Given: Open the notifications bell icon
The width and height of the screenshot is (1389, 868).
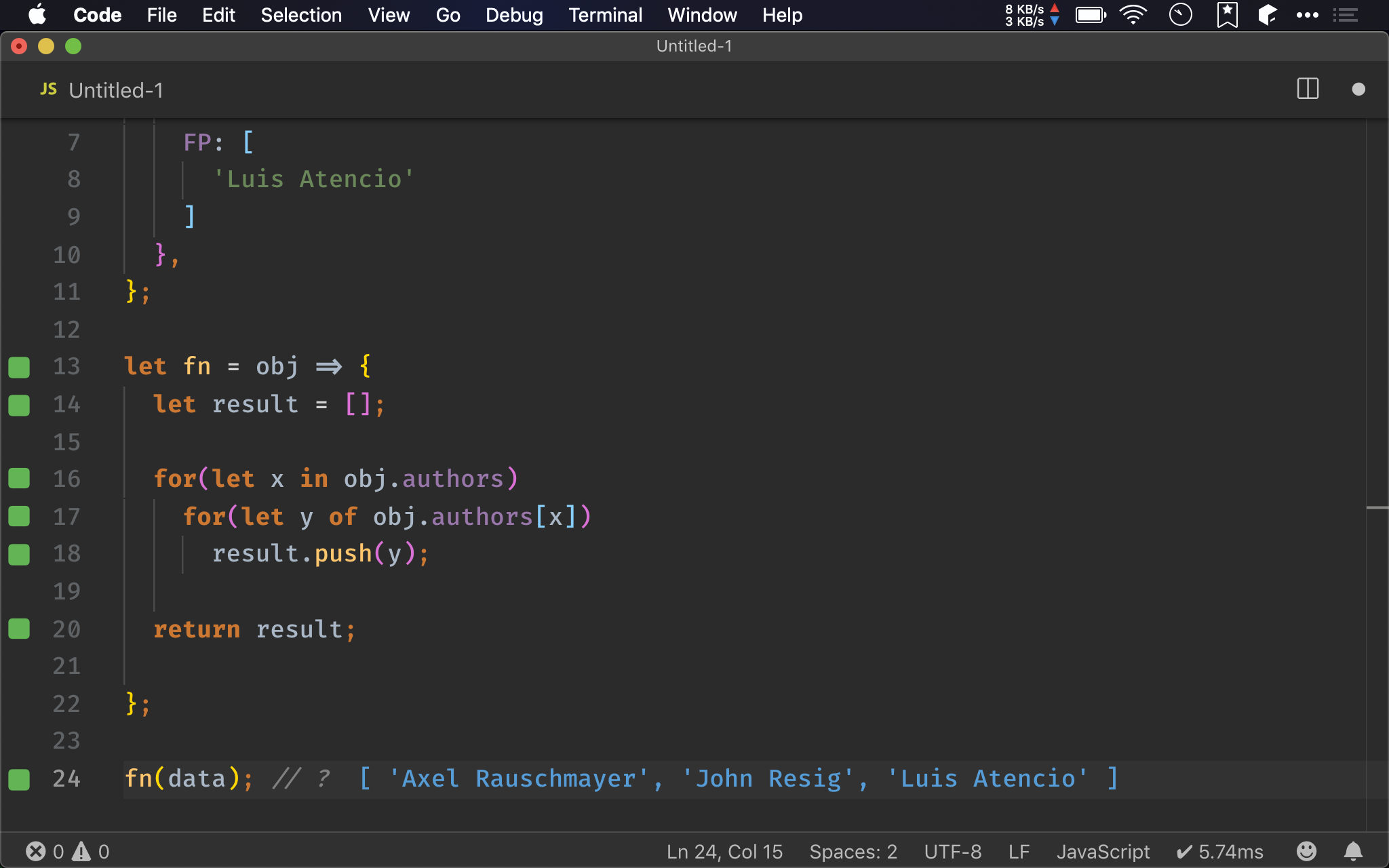Looking at the screenshot, I should [x=1353, y=851].
